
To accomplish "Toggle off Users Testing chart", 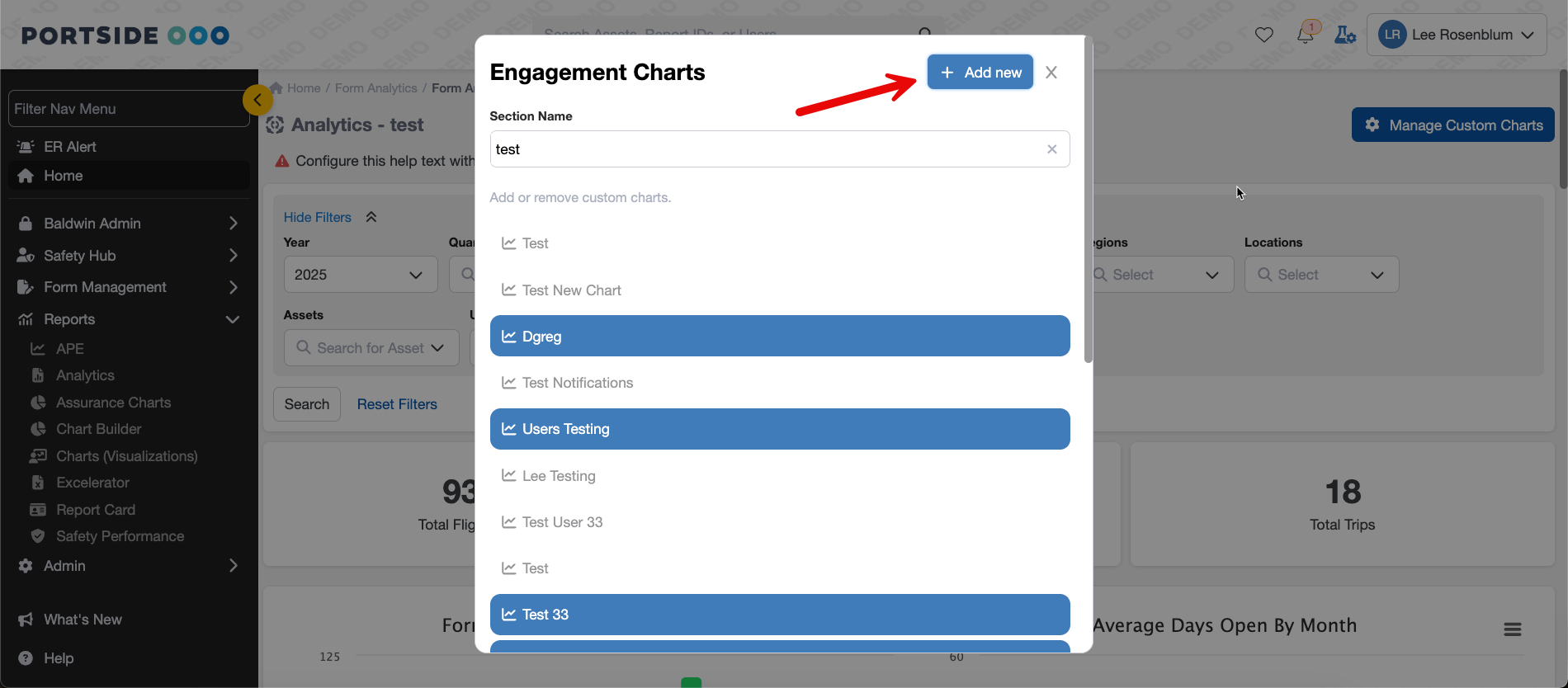I will (779, 429).
